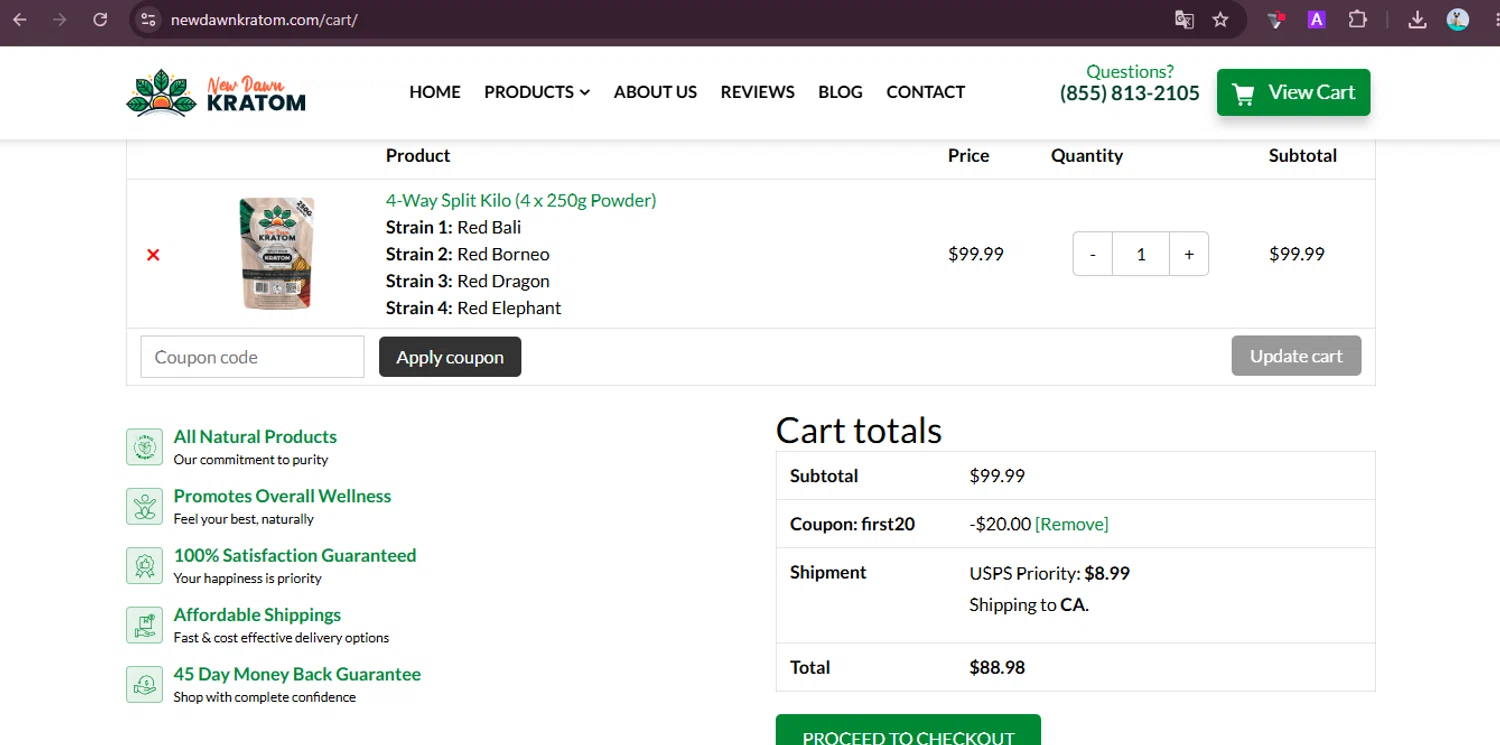Image resolution: width=1500 pixels, height=745 pixels.
Task: Click the address bar URL
Action: [264, 20]
